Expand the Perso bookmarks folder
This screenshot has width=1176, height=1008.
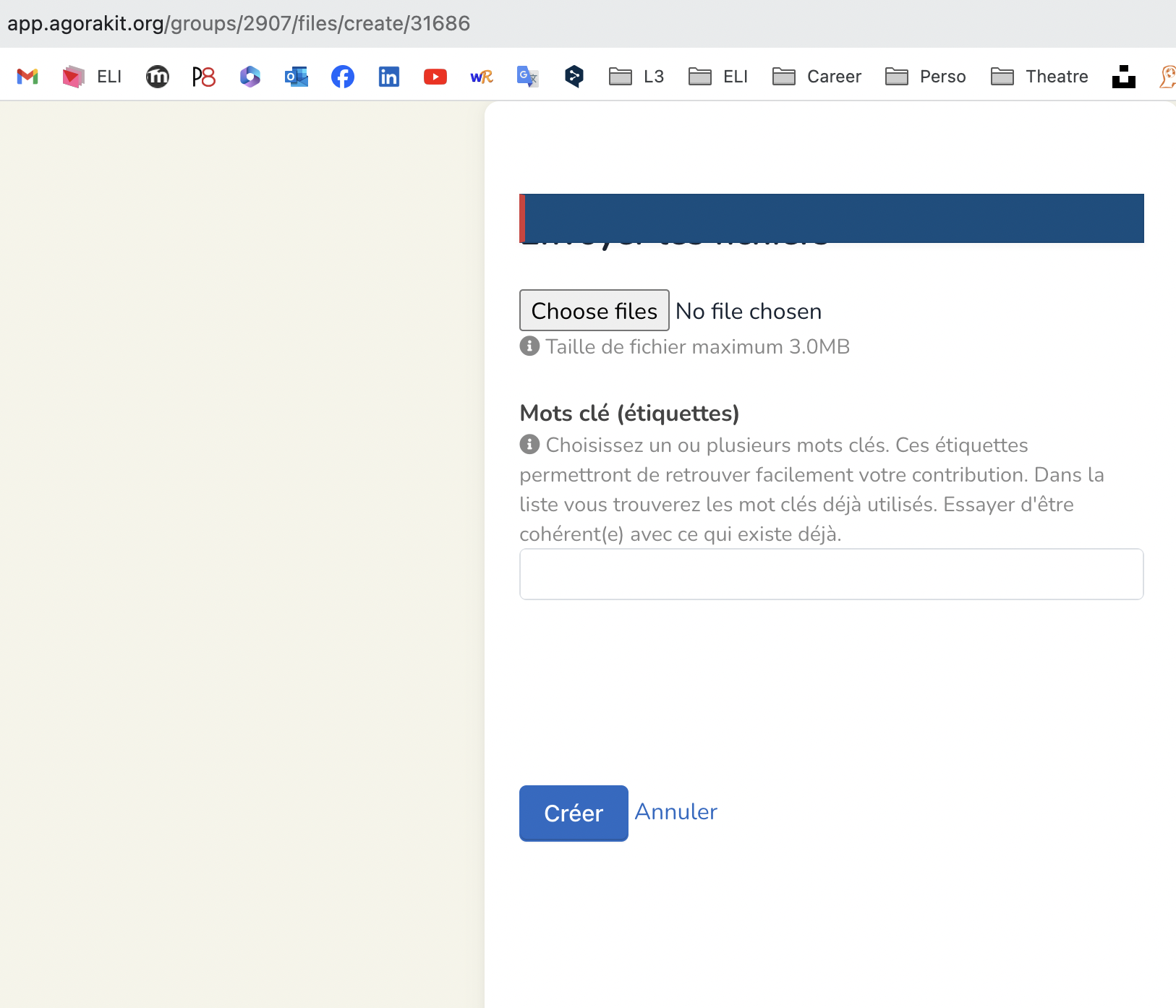[x=926, y=76]
